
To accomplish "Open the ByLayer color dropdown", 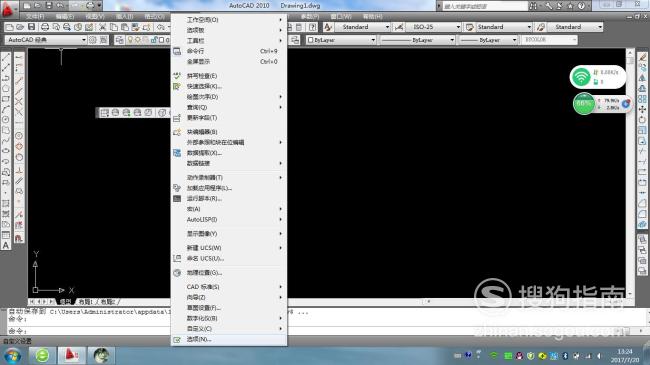I will pos(341,40).
